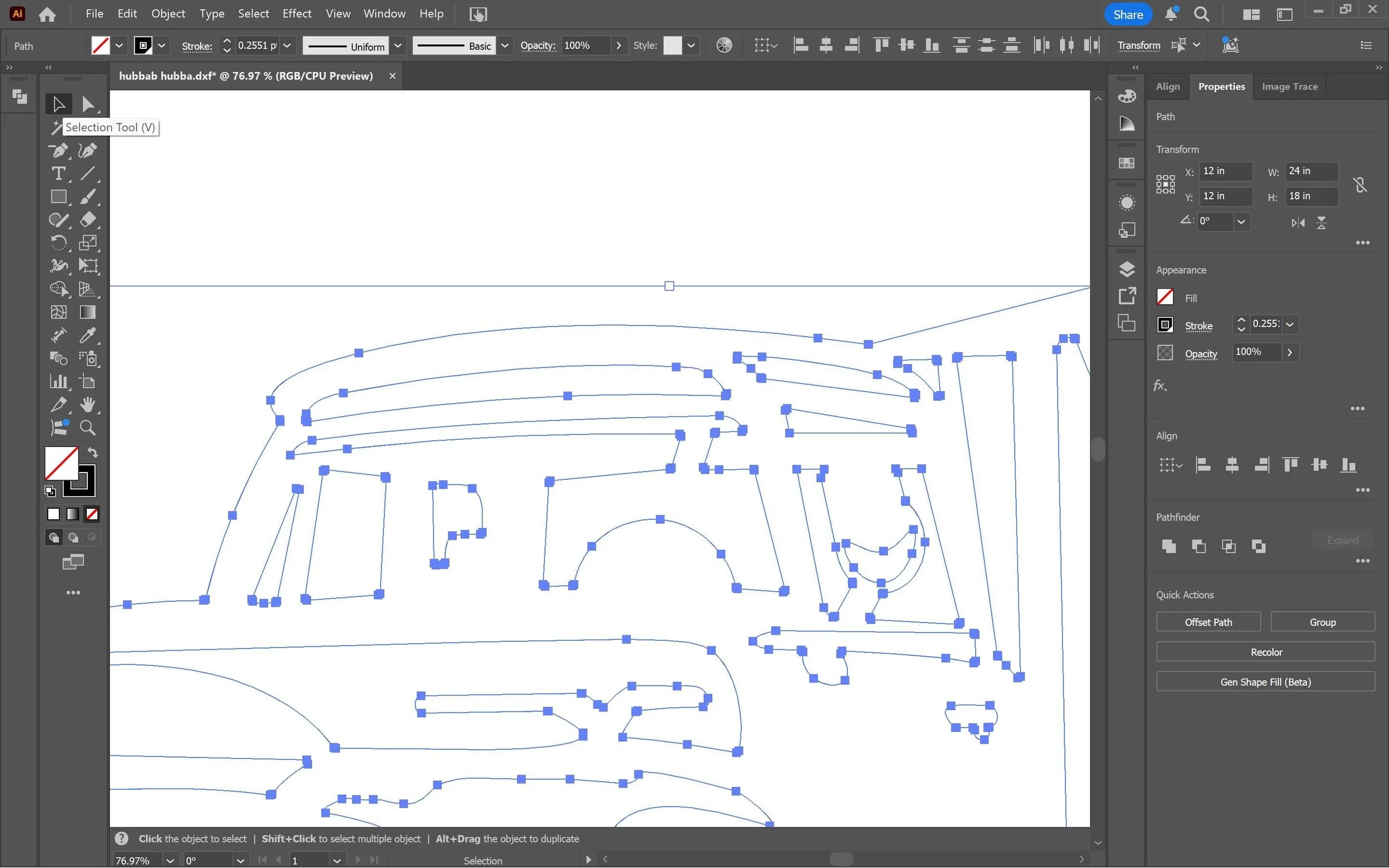The image size is (1389, 868).
Task: Toggle constrain width and height proportions
Action: pyautogui.click(x=1359, y=184)
